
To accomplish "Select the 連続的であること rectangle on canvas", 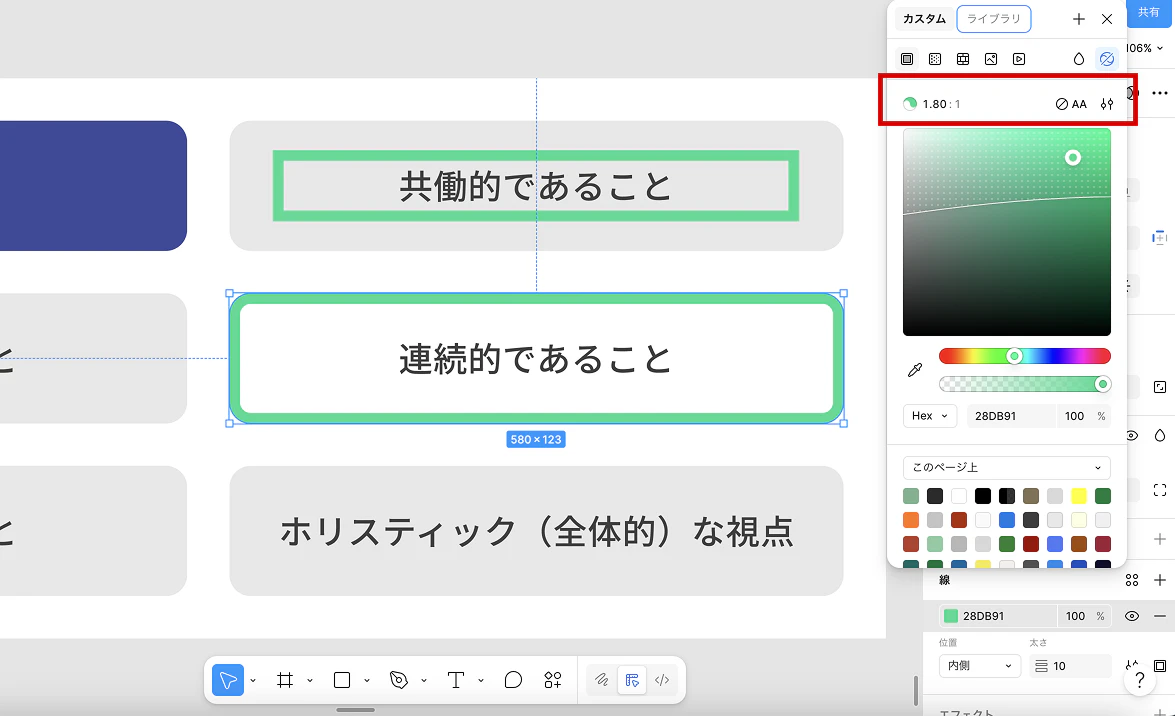I will click(x=537, y=358).
